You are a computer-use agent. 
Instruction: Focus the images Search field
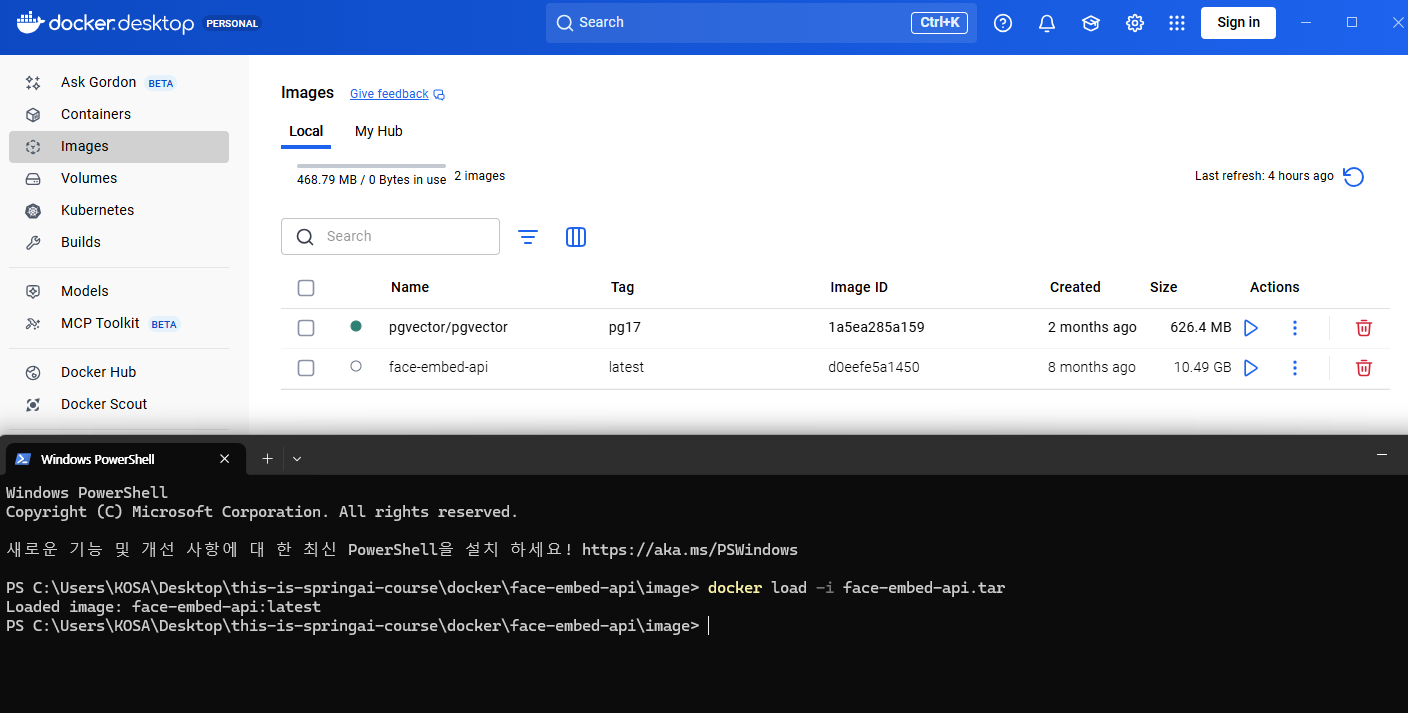(390, 237)
